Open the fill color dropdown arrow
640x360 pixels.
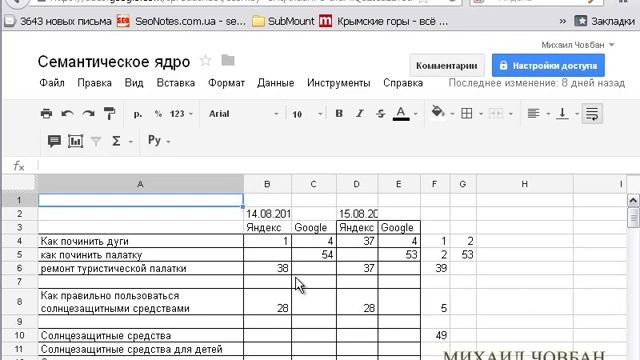[x=452, y=114]
